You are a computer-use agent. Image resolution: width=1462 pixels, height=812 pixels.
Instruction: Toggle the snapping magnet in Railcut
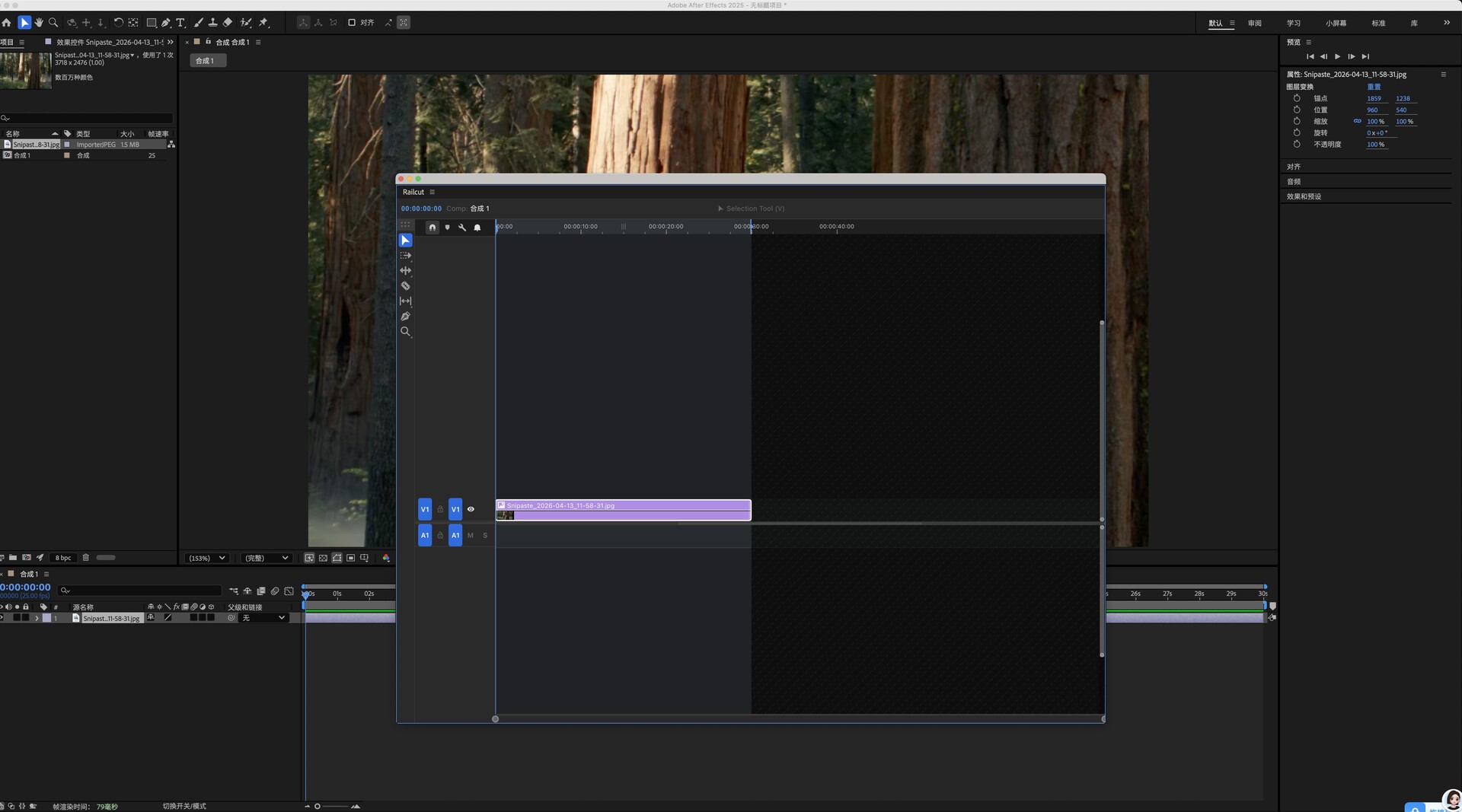click(433, 228)
